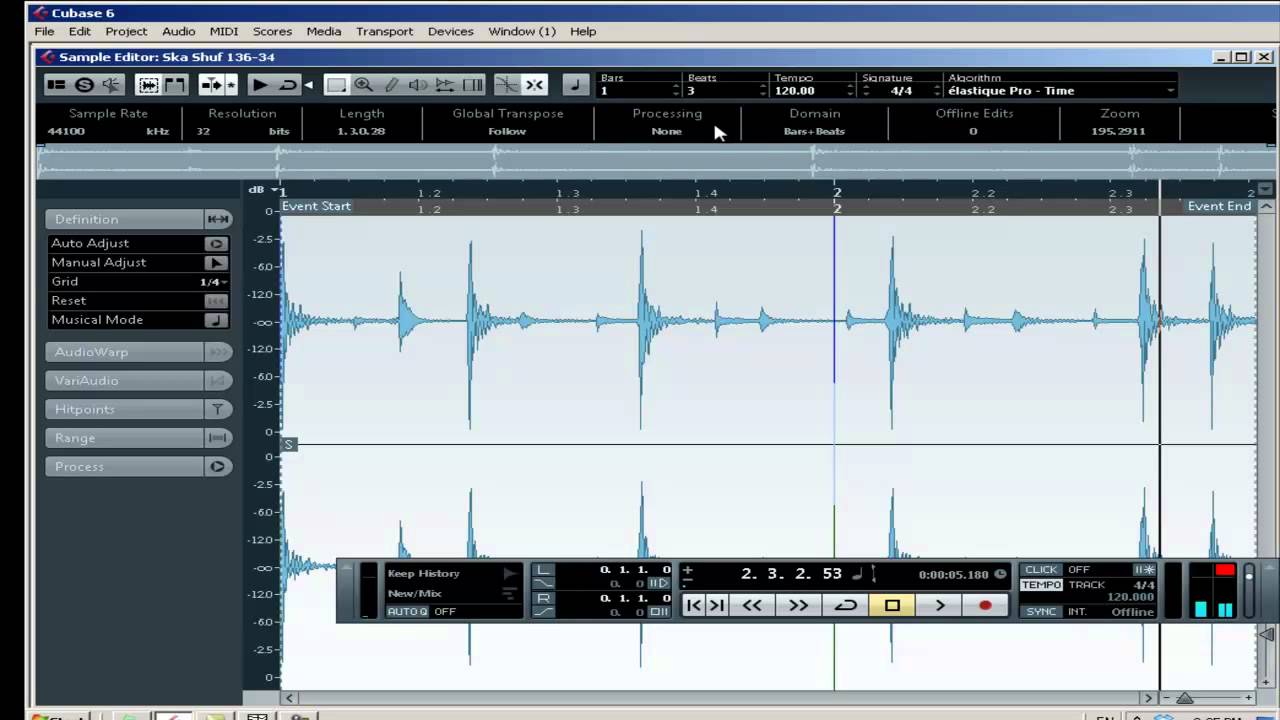Toggle AUTO Q in the transport panel
This screenshot has height=720, width=1280.
(x=407, y=611)
